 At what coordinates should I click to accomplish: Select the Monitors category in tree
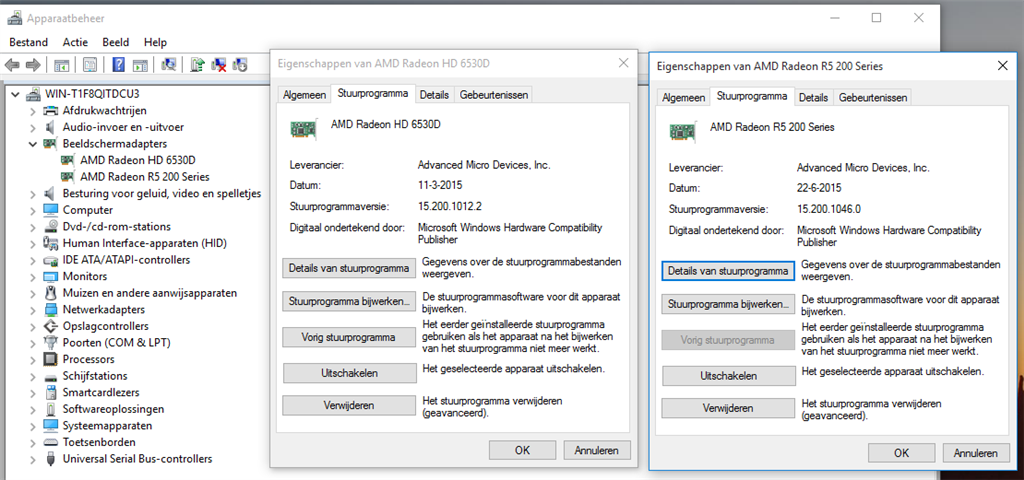(85, 276)
